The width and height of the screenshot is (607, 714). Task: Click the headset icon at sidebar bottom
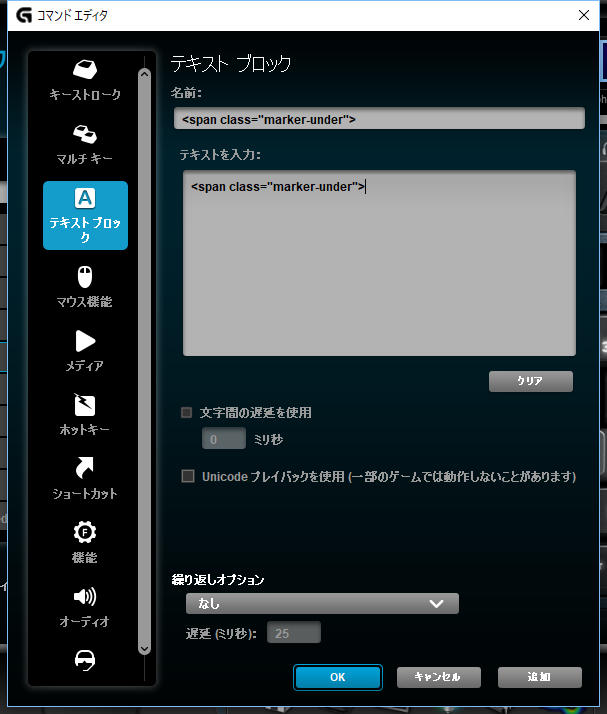click(85, 660)
